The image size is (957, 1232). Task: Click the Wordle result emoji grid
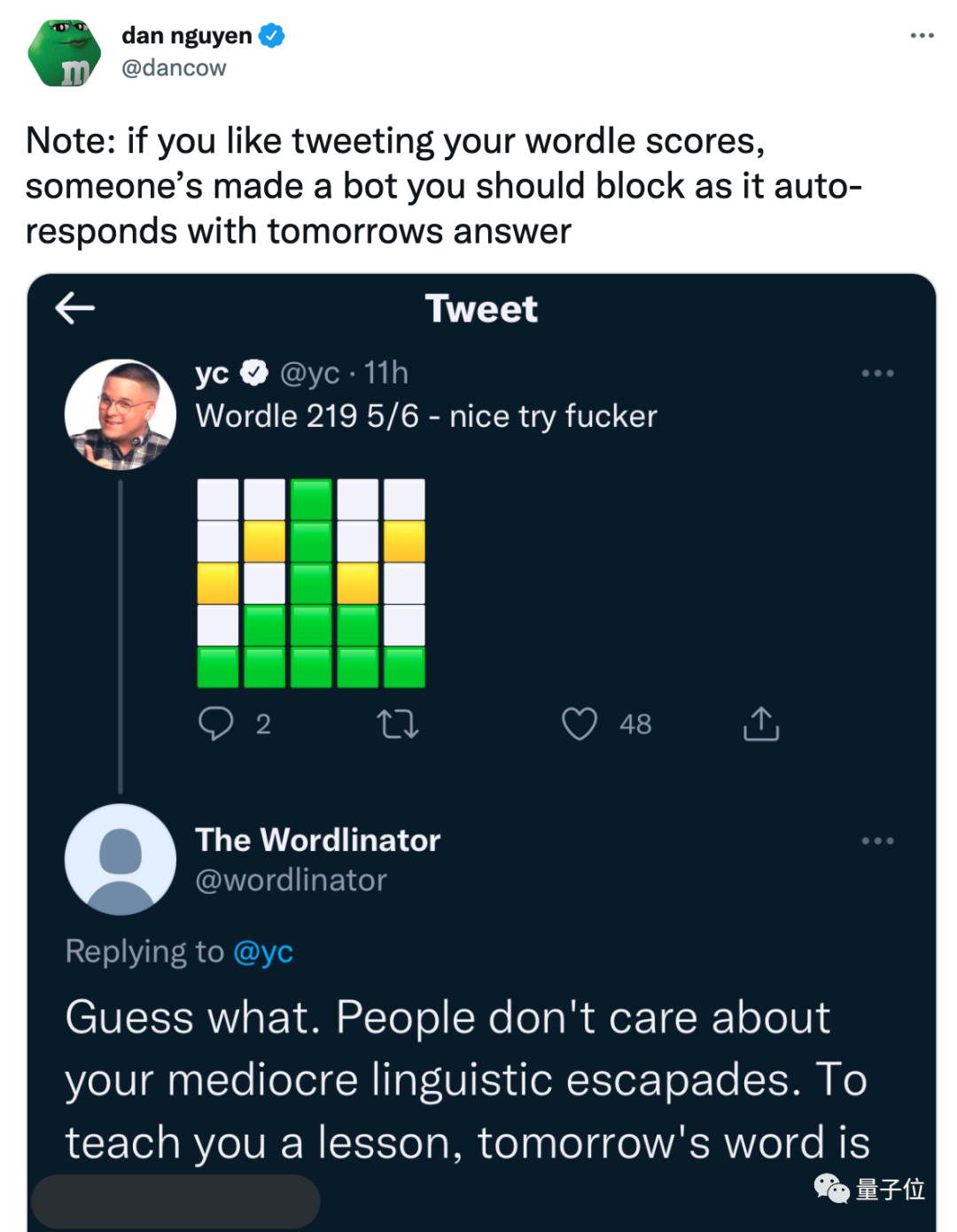(311, 584)
